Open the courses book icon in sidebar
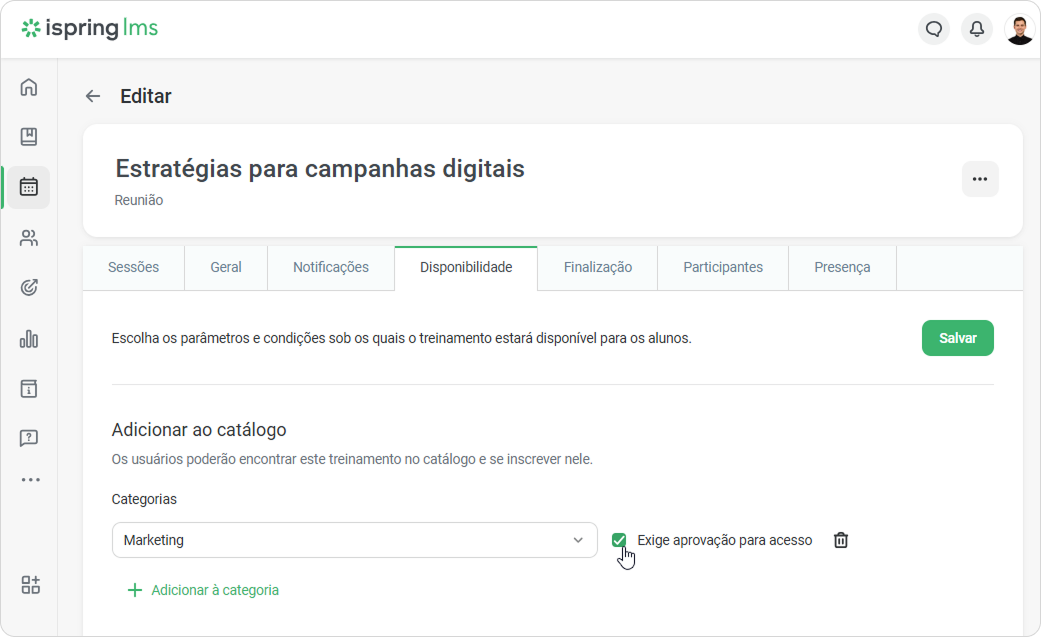The width and height of the screenshot is (1041, 637). point(29,137)
